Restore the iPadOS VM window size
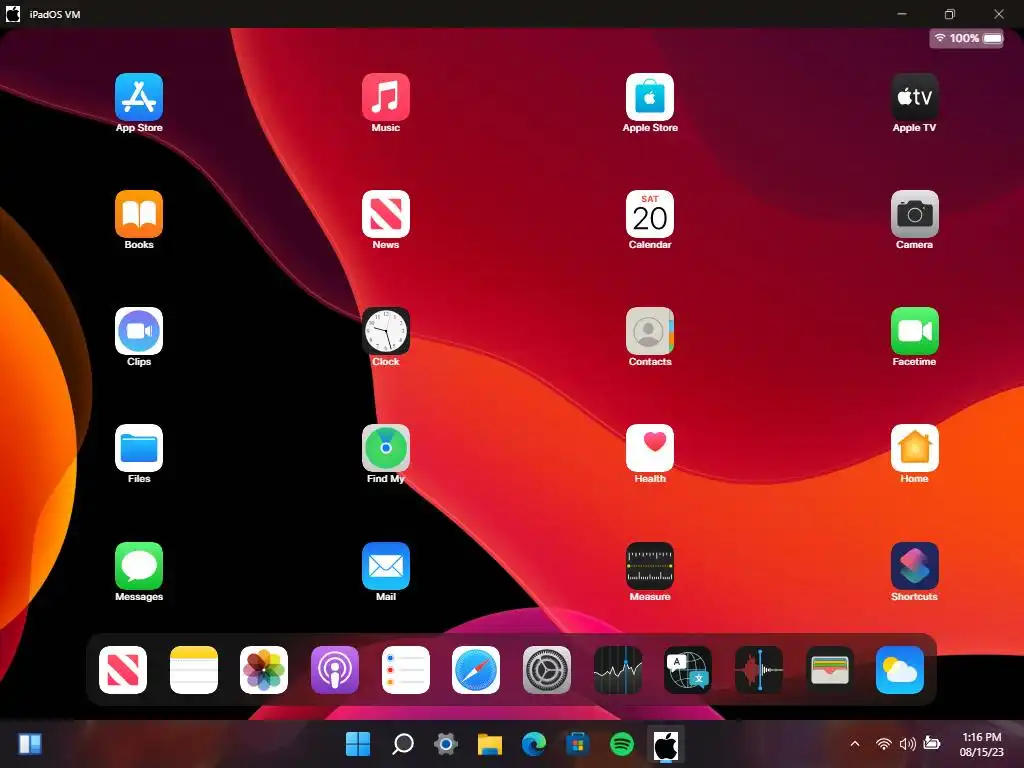Viewport: 1024px width, 768px height. [950, 14]
